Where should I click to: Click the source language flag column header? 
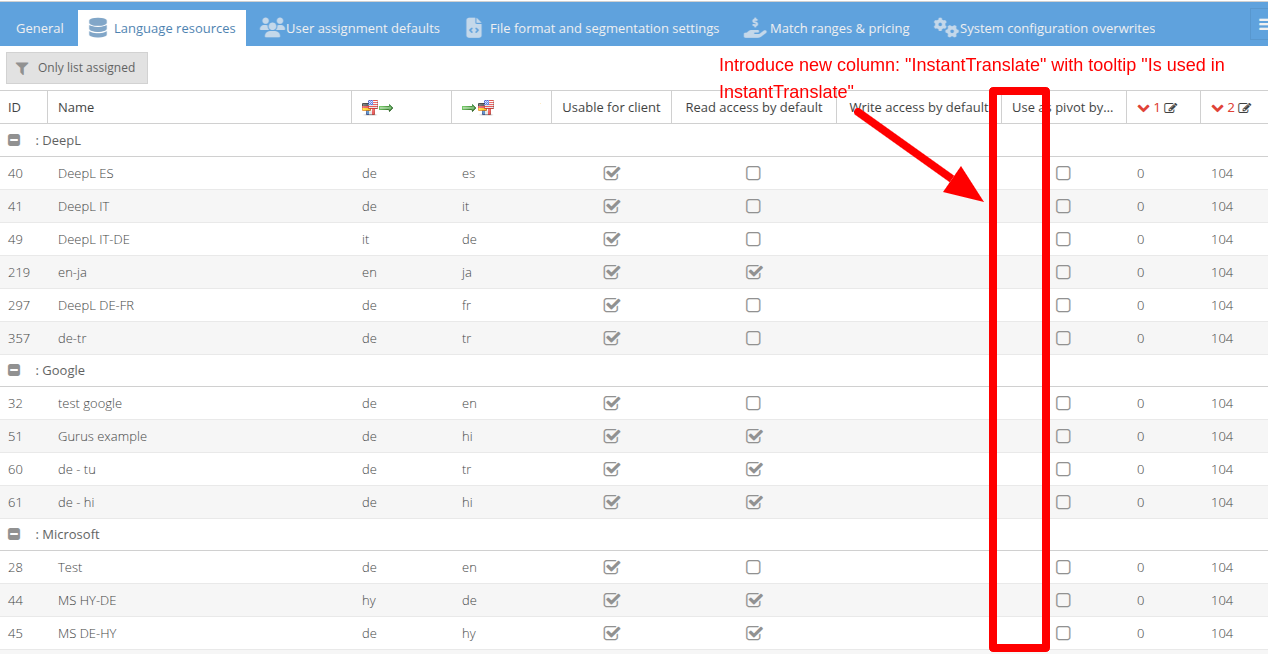click(377, 107)
